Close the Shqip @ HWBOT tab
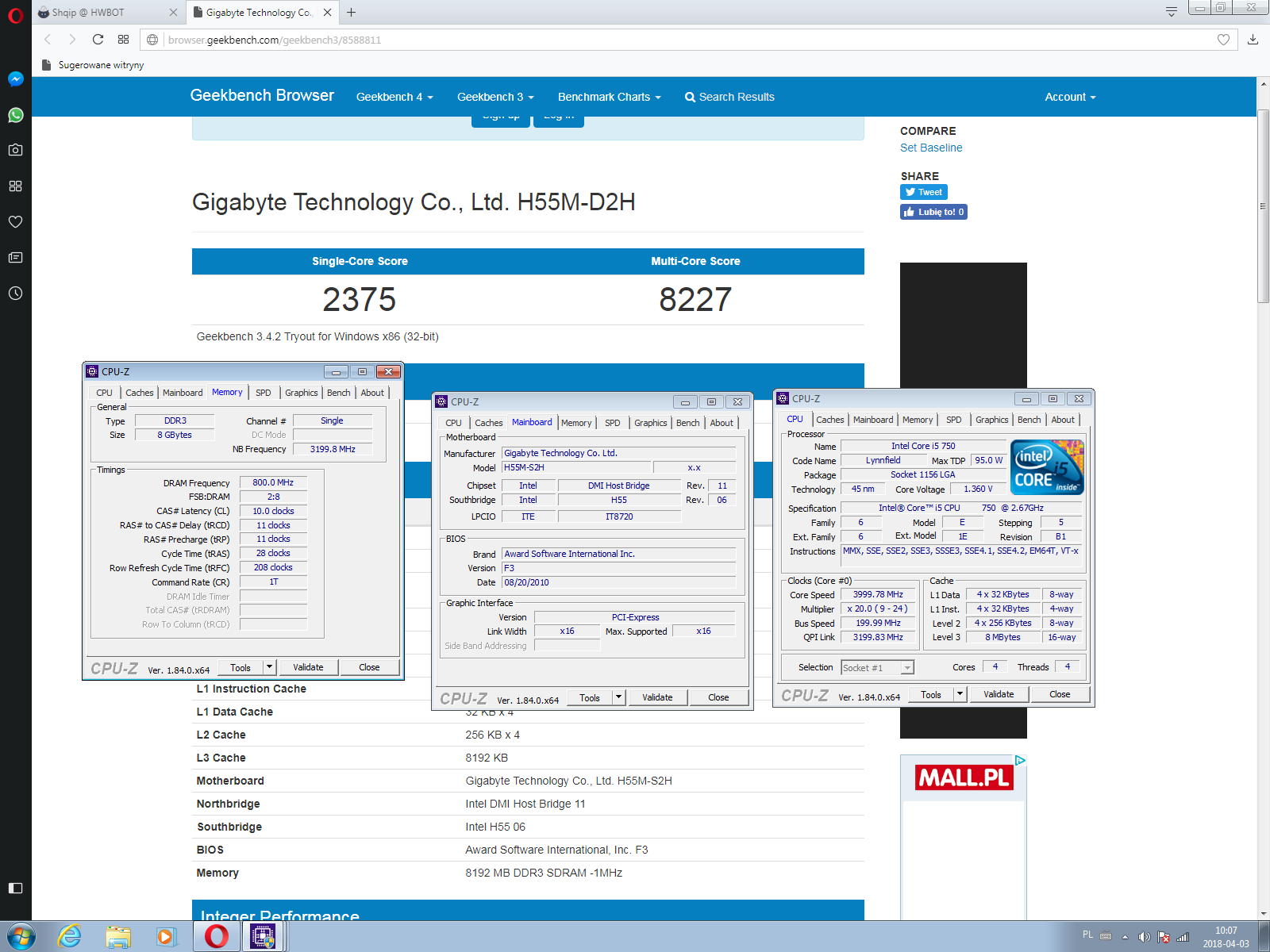Image resolution: width=1270 pixels, height=952 pixels. (174, 13)
